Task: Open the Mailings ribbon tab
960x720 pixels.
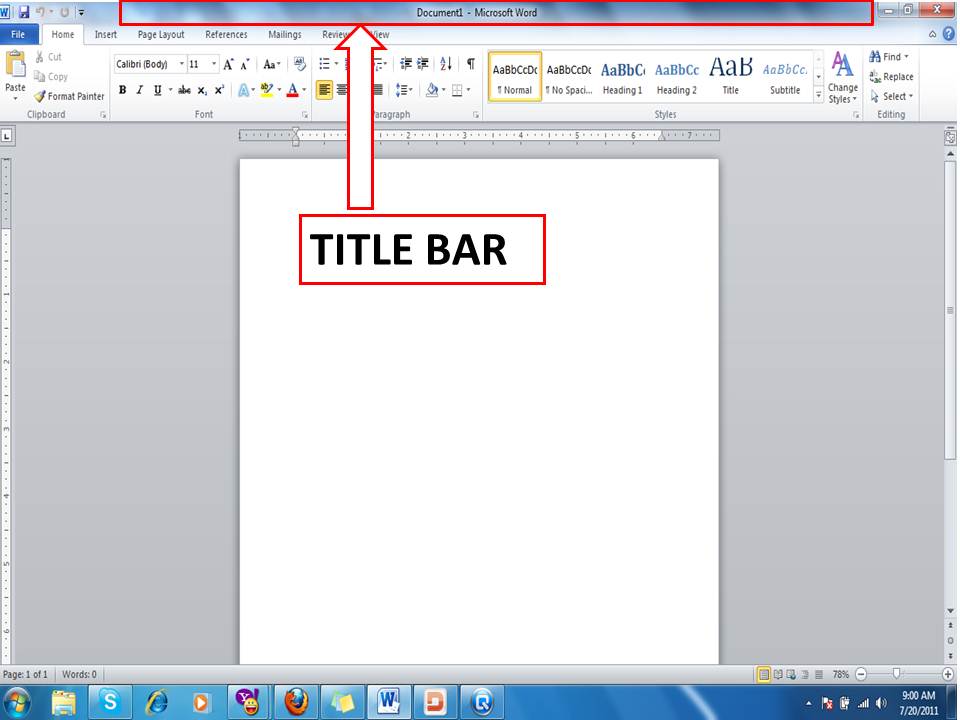Action: tap(285, 34)
